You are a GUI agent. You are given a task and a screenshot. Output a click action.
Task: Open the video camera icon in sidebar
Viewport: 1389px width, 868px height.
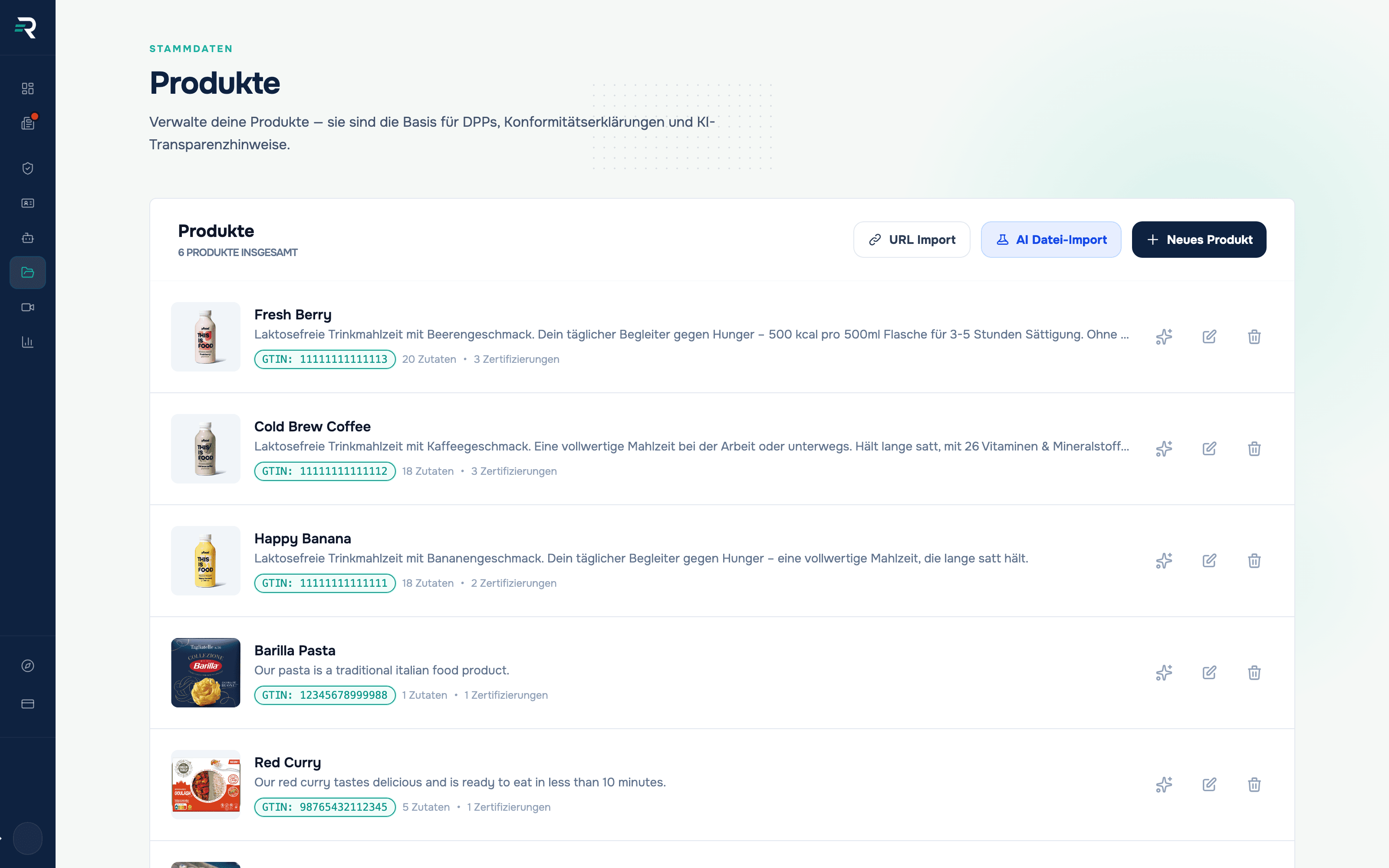[x=27, y=307]
